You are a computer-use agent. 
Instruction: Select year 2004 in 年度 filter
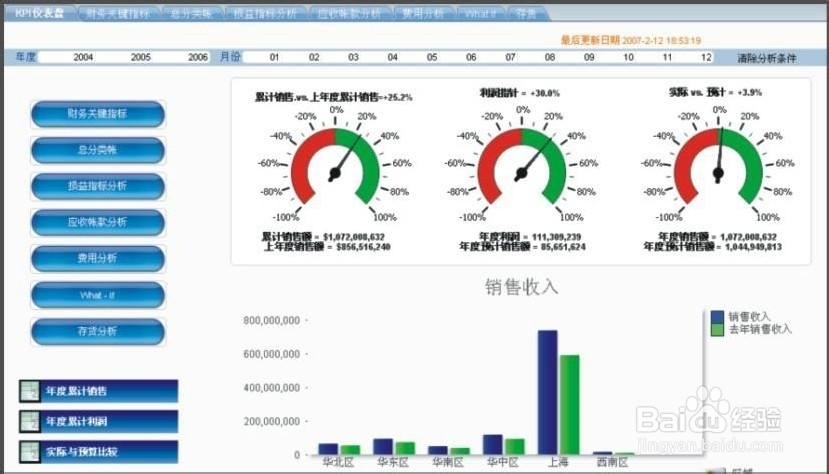tap(83, 57)
